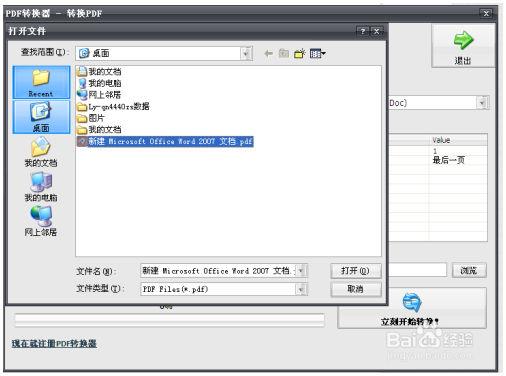
Task: Expand the 文件类型 dropdown arrow
Action: tap(301, 289)
